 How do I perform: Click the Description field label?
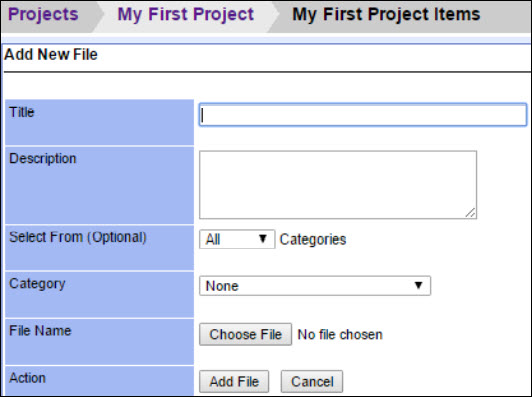pyautogui.click(x=43, y=159)
